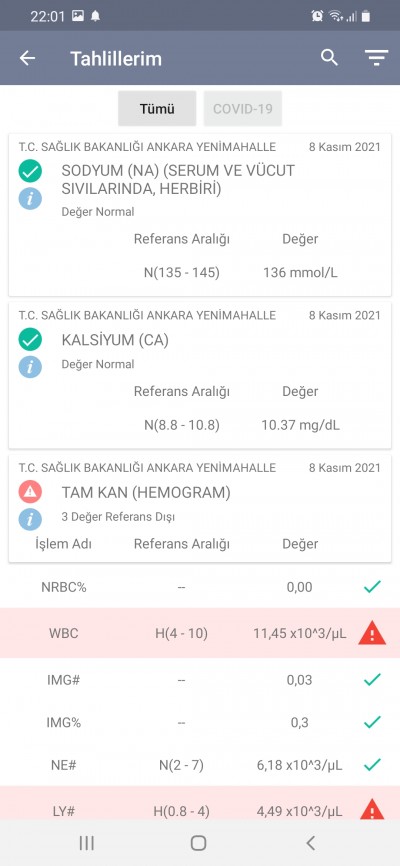This screenshot has width=400, height=866.
Task: Tap green check icon on Sodyum card
Action: (x=30, y=171)
